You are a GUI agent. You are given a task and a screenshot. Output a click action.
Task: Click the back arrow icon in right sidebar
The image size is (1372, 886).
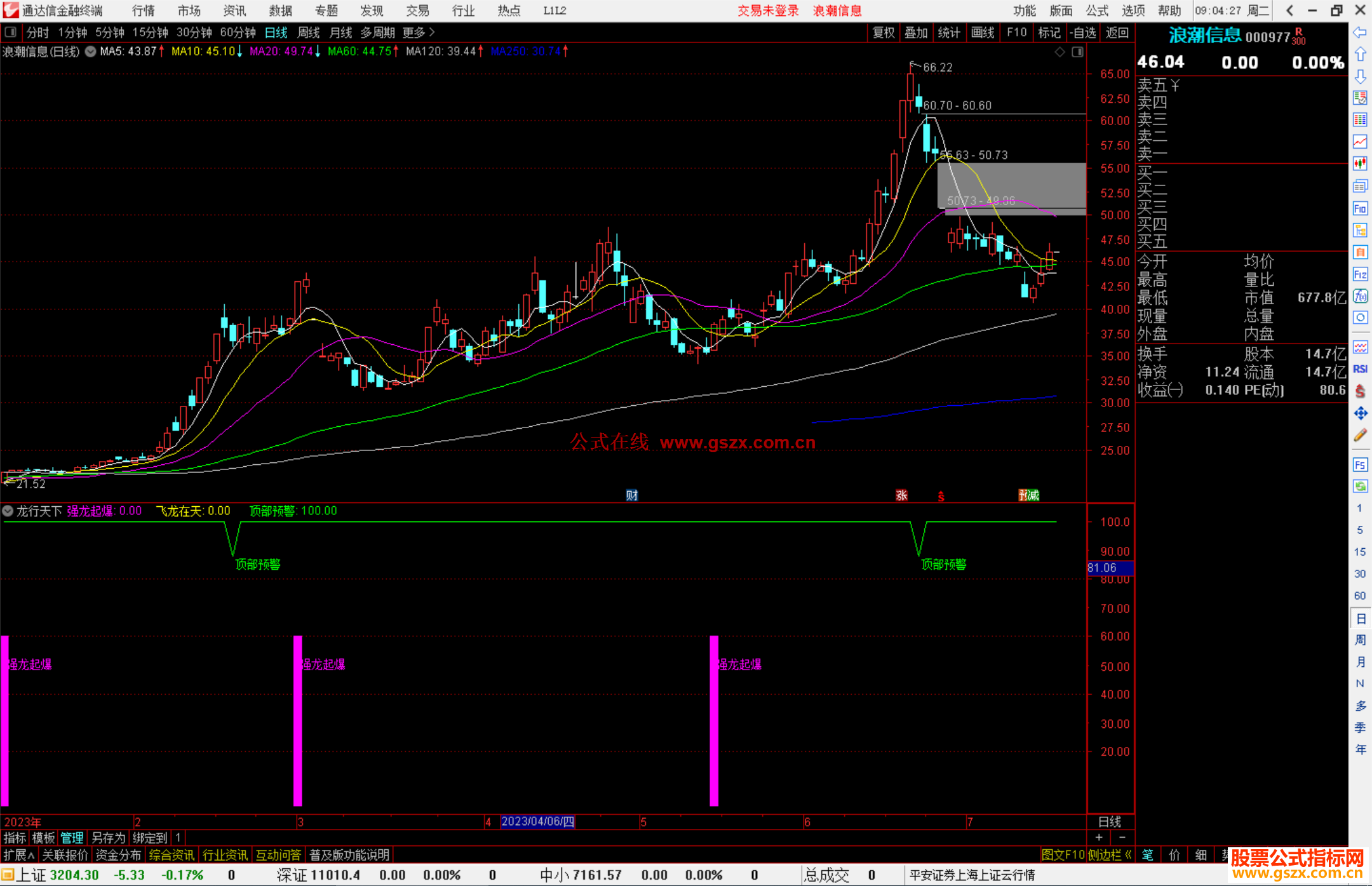[x=1360, y=32]
